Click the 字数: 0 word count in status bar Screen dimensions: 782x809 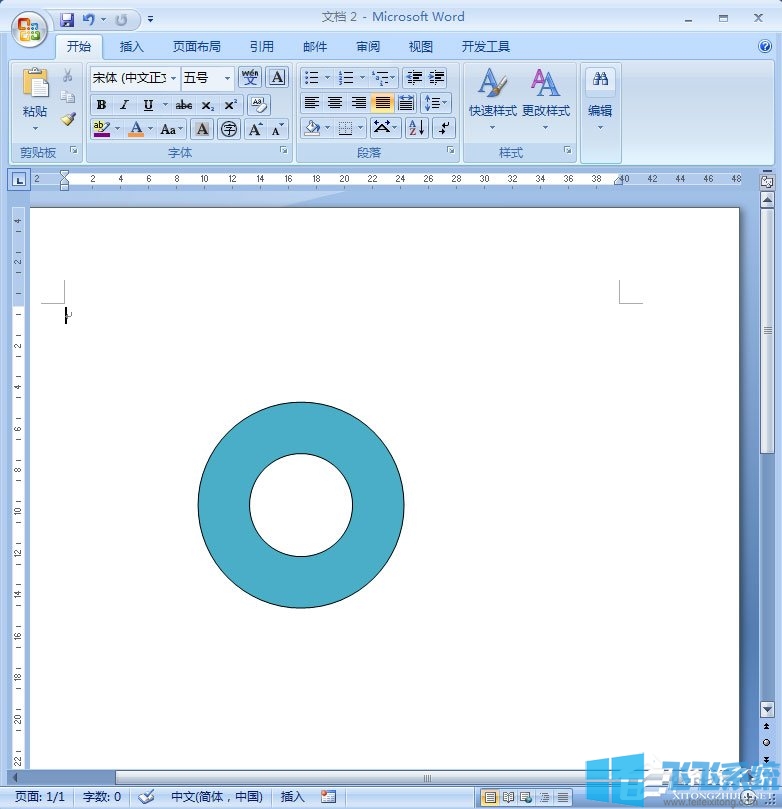tap(101, 797)
